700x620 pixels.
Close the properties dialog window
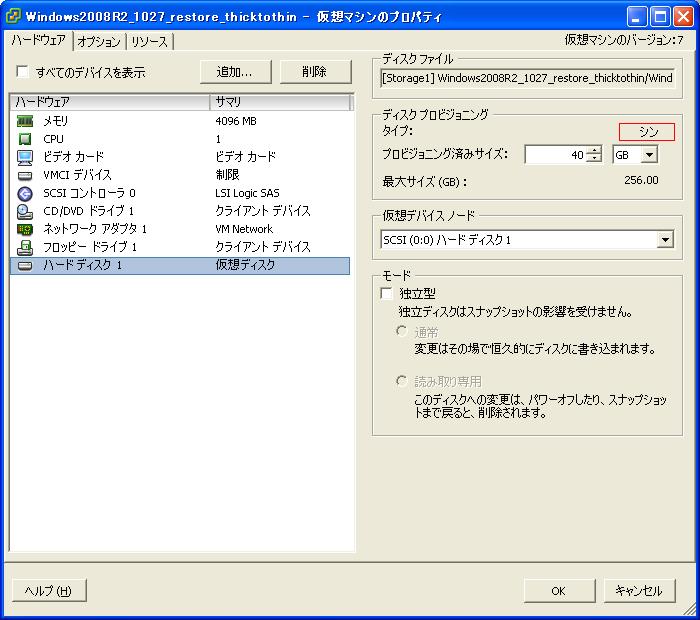683,17
